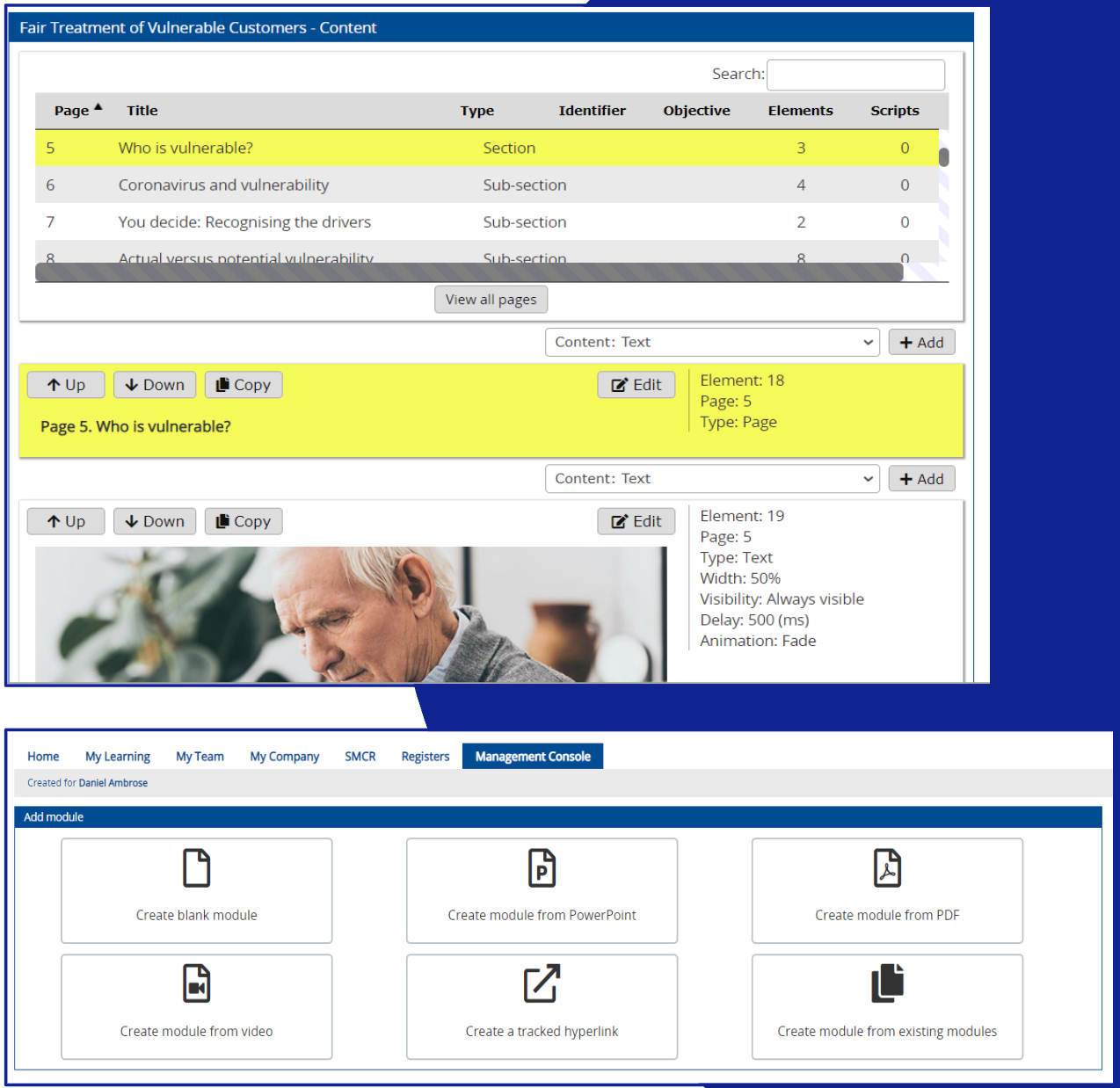Choose the PDF file icon
Viewport: 1120px width, 1088px height.
tap(887, 867)
